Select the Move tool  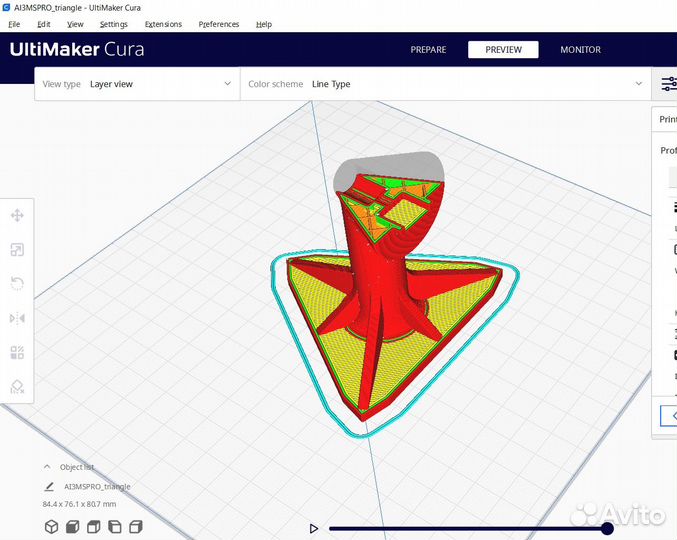[17, 215]
